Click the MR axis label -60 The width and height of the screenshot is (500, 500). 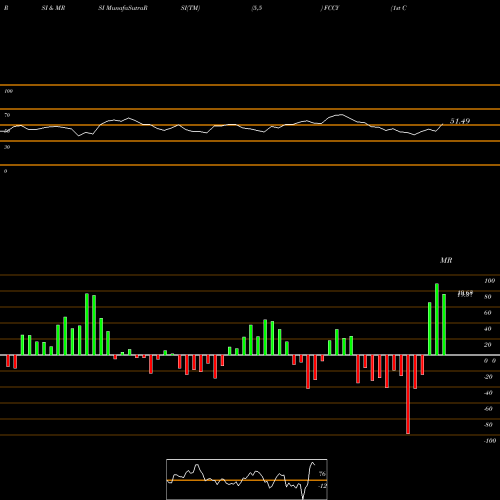click(x=488, y=409)
